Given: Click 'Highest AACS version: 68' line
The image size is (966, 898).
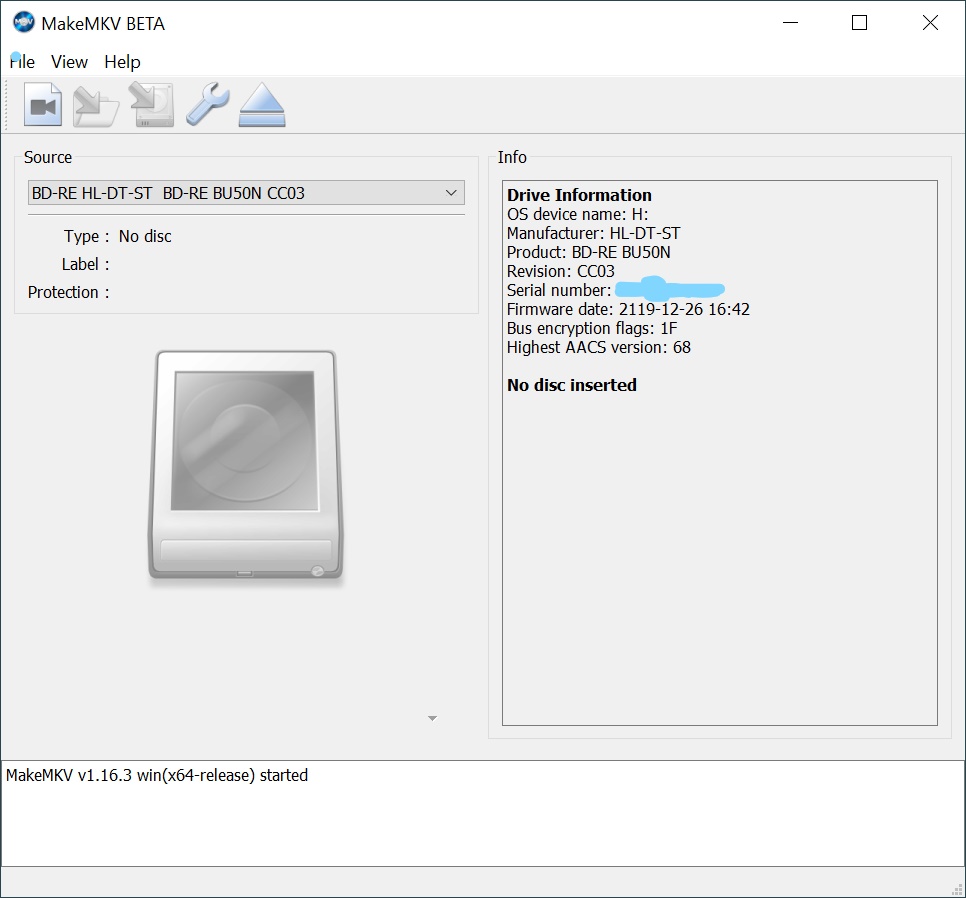Looking at the screenshot, I should tap(599, 347).
